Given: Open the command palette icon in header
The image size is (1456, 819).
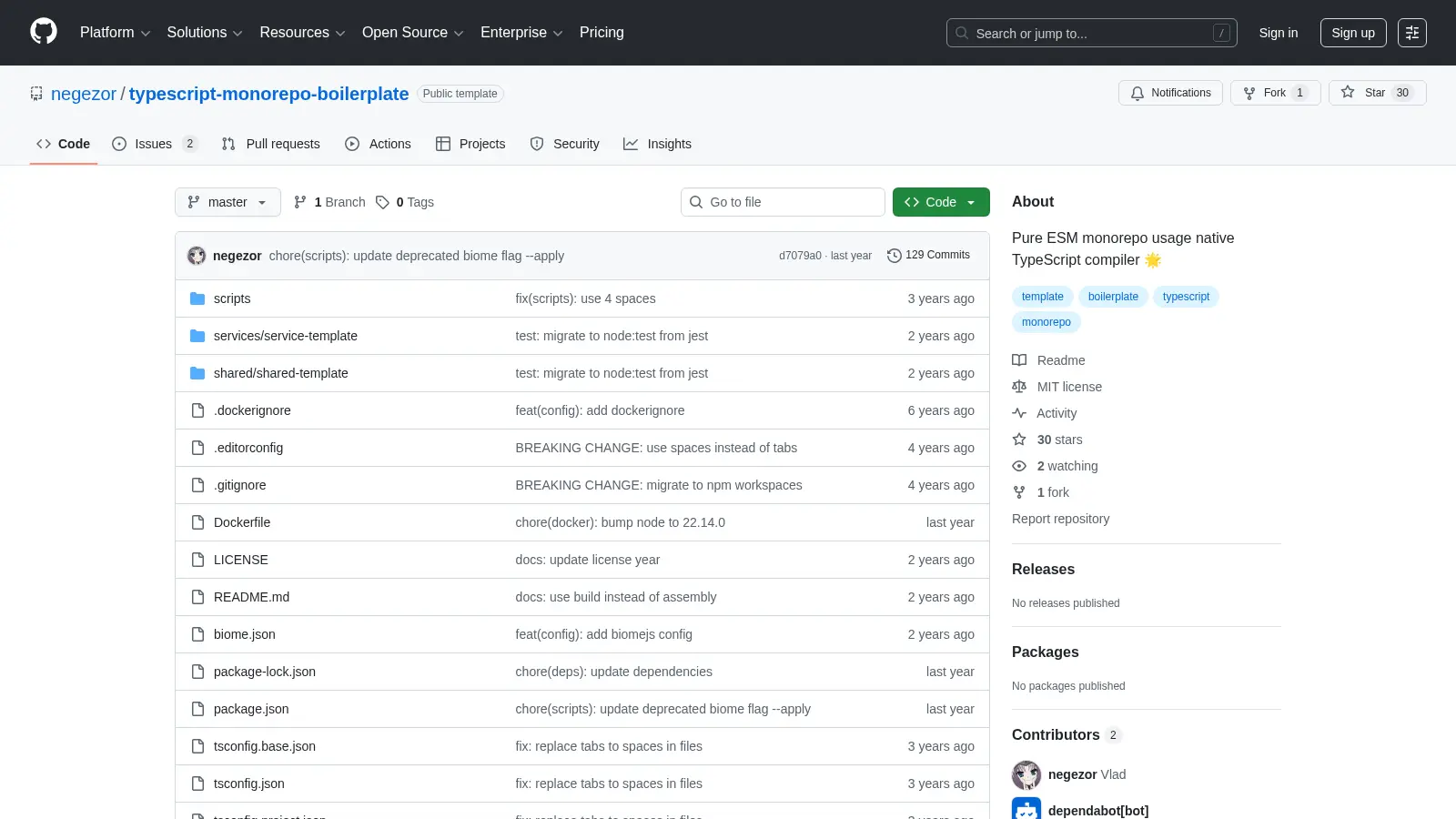Looking at the screenshot, I should tap(1412, 33).
